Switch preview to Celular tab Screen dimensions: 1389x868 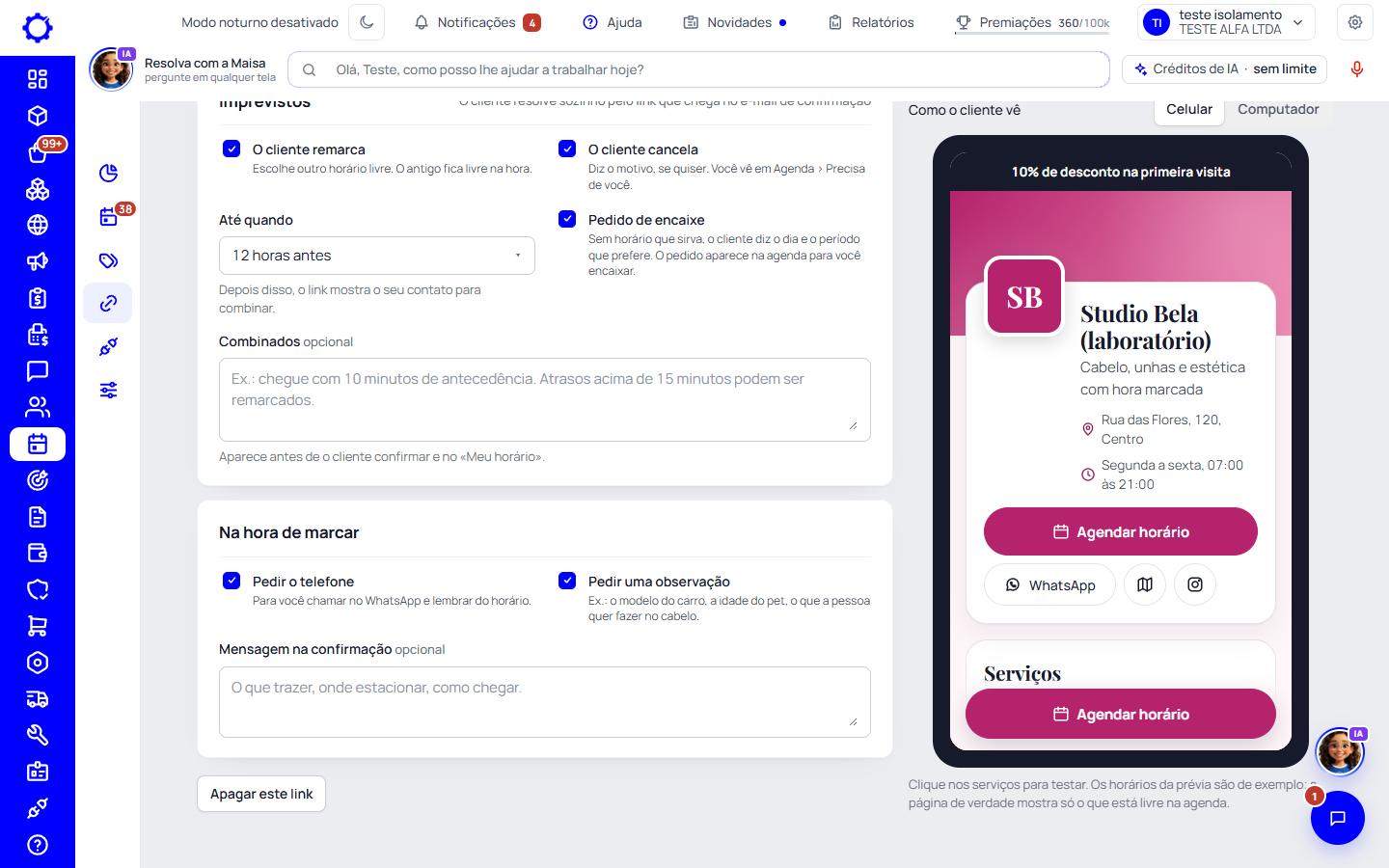point(1189,110)
